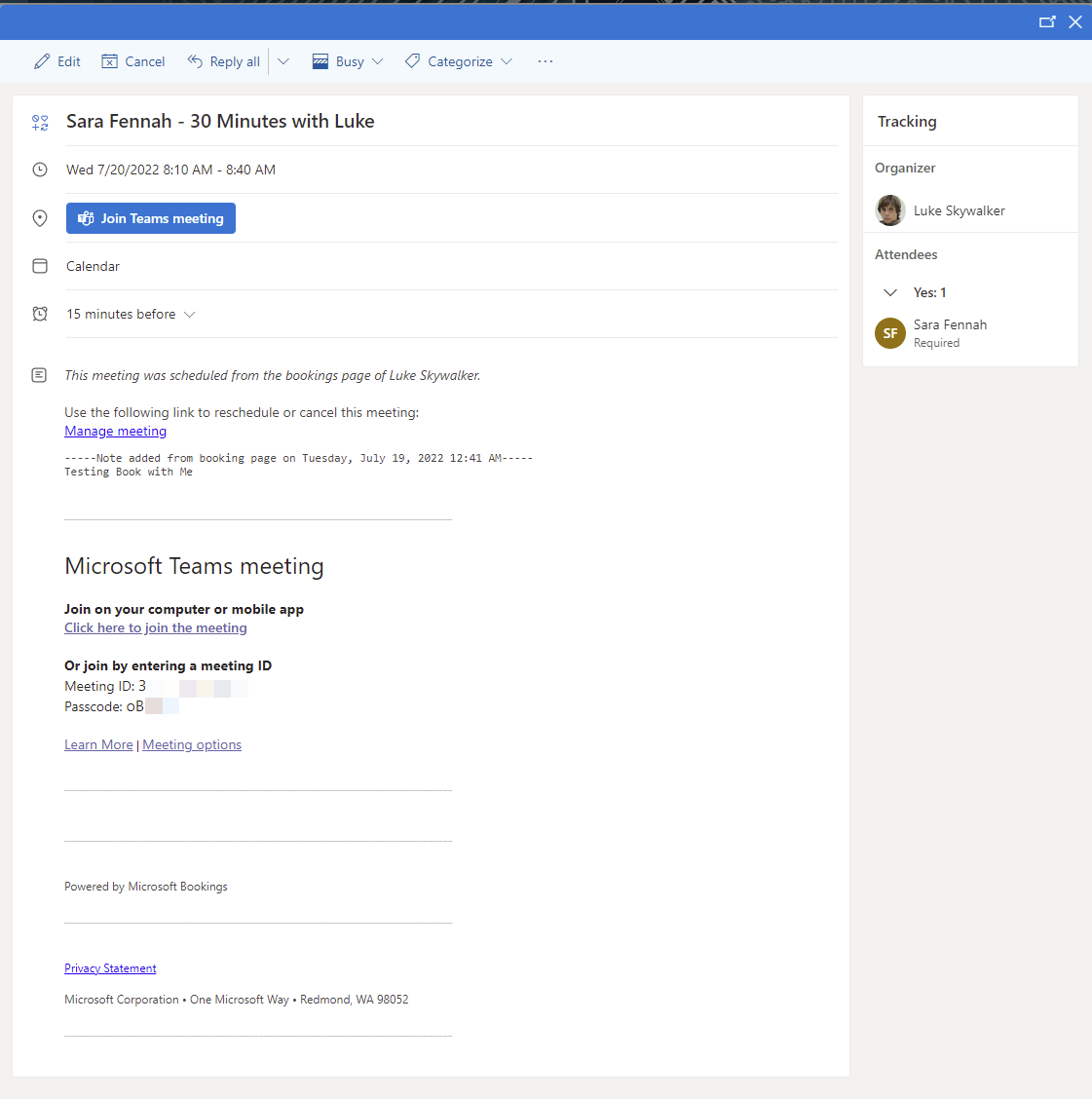Open the Categorize menu

459,61
